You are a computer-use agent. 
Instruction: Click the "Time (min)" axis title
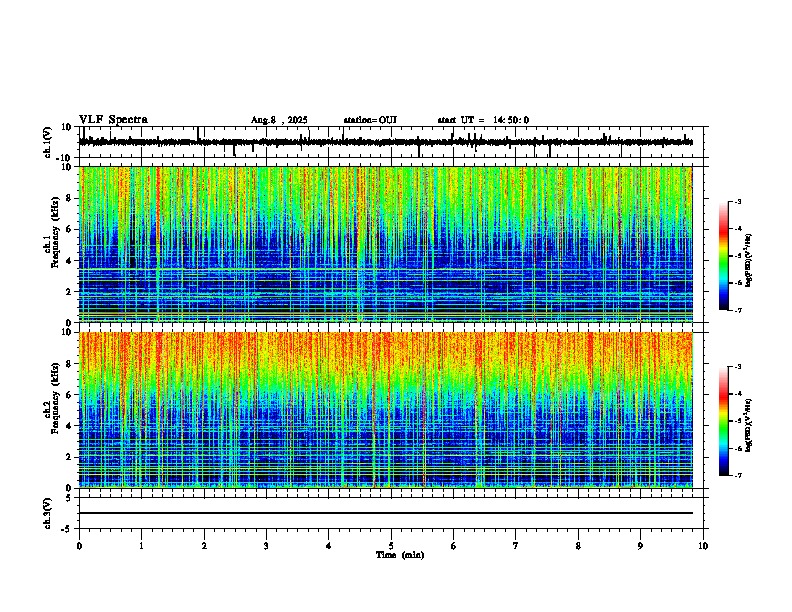400,555
